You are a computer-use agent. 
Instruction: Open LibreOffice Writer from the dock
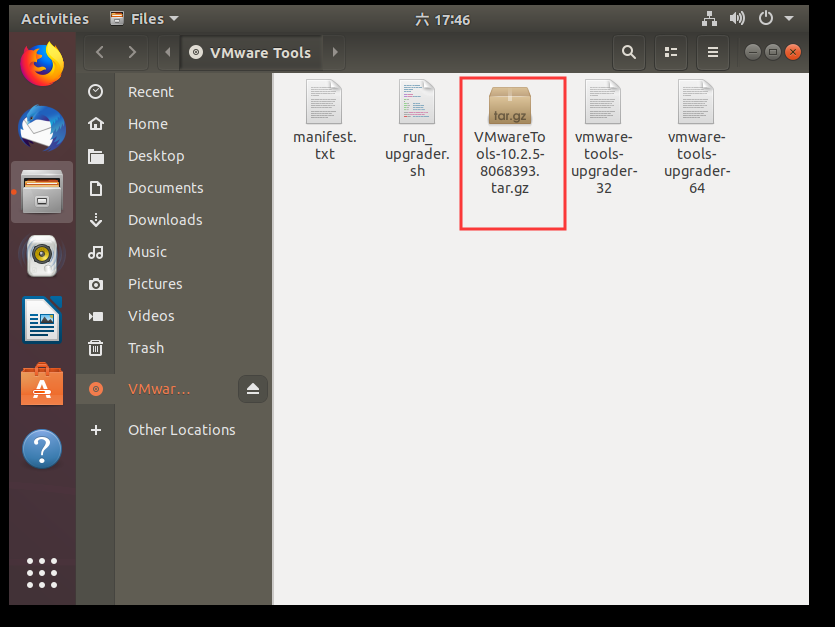[x=42, y=320]
